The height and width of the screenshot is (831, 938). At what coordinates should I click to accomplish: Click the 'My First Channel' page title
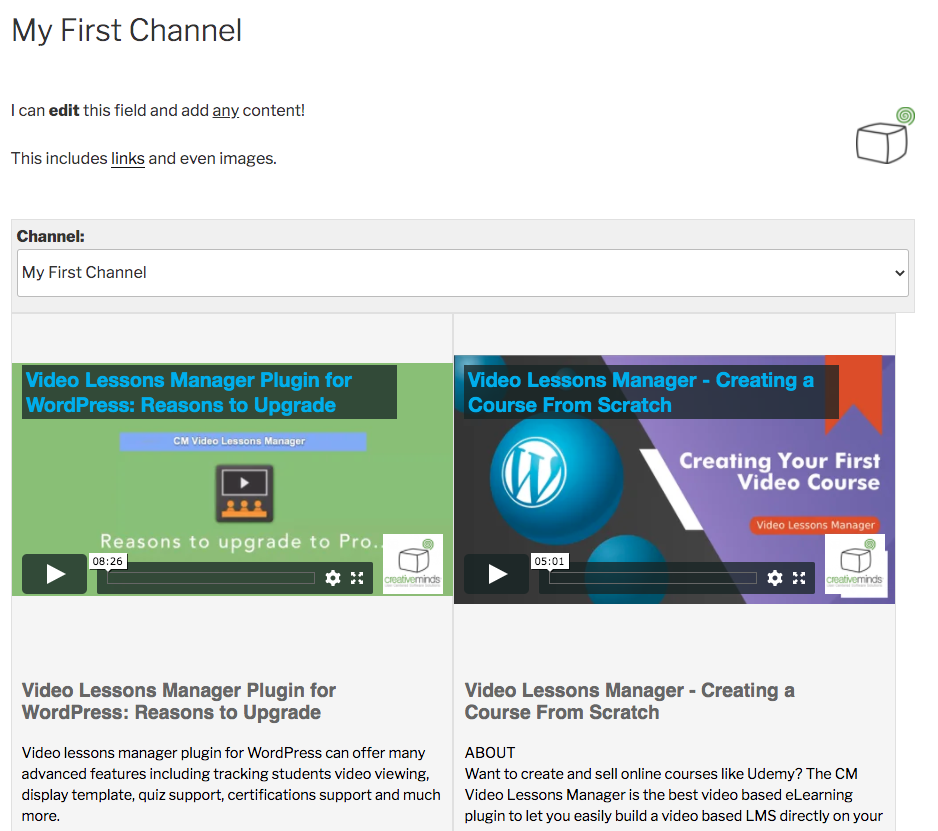tap(127, 31)
